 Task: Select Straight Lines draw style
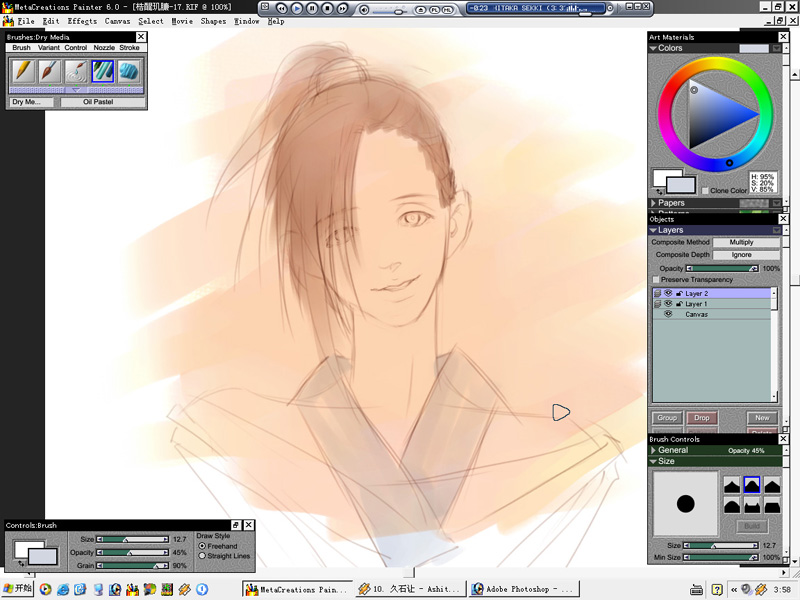click(202, 556)
